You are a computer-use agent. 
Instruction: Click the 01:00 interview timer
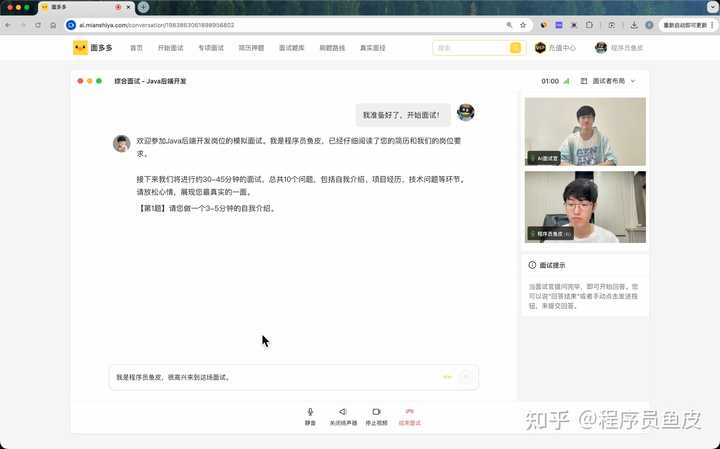[x=550, y=81]
